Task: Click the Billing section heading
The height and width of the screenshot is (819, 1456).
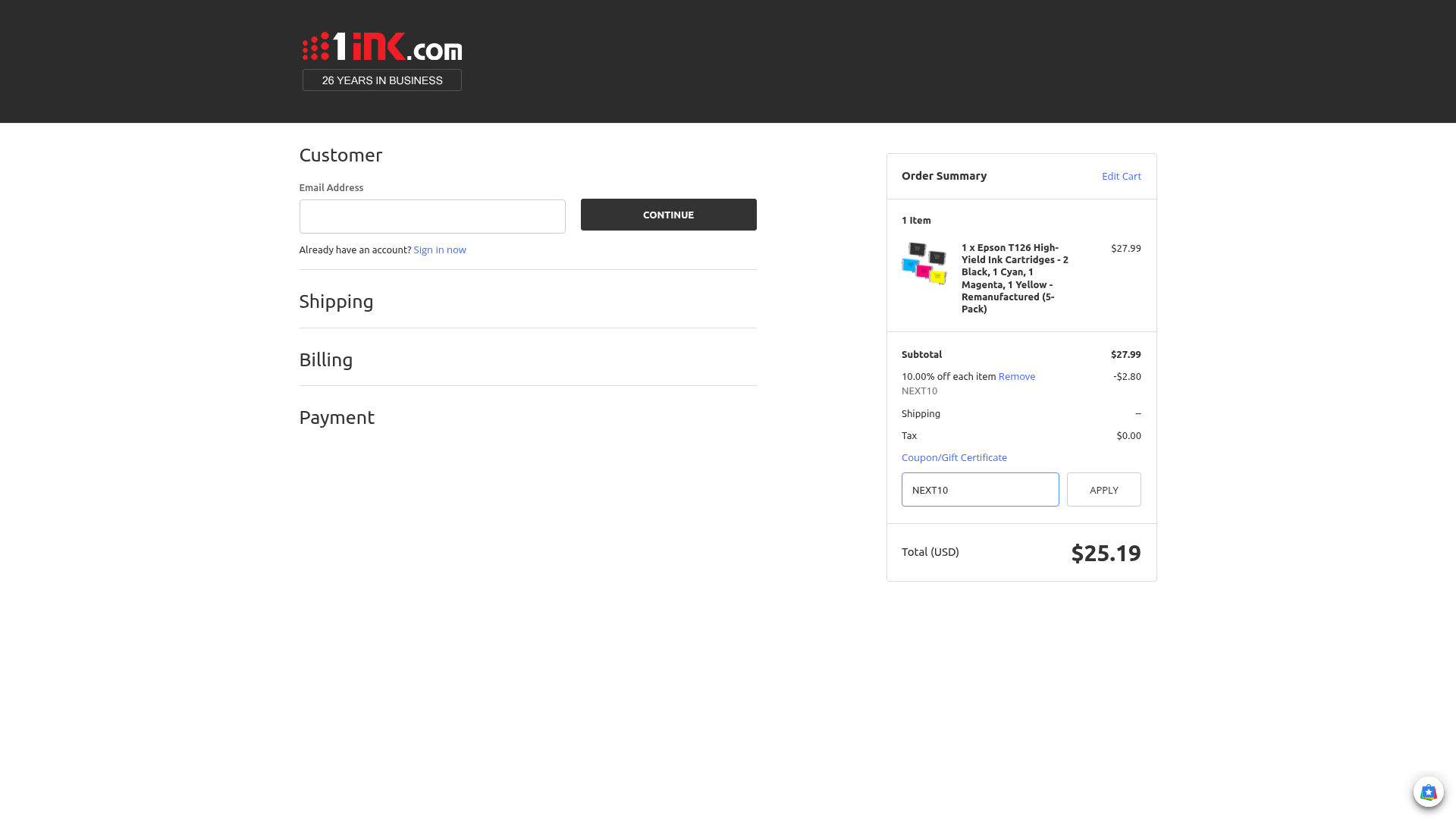Action: 326,360
